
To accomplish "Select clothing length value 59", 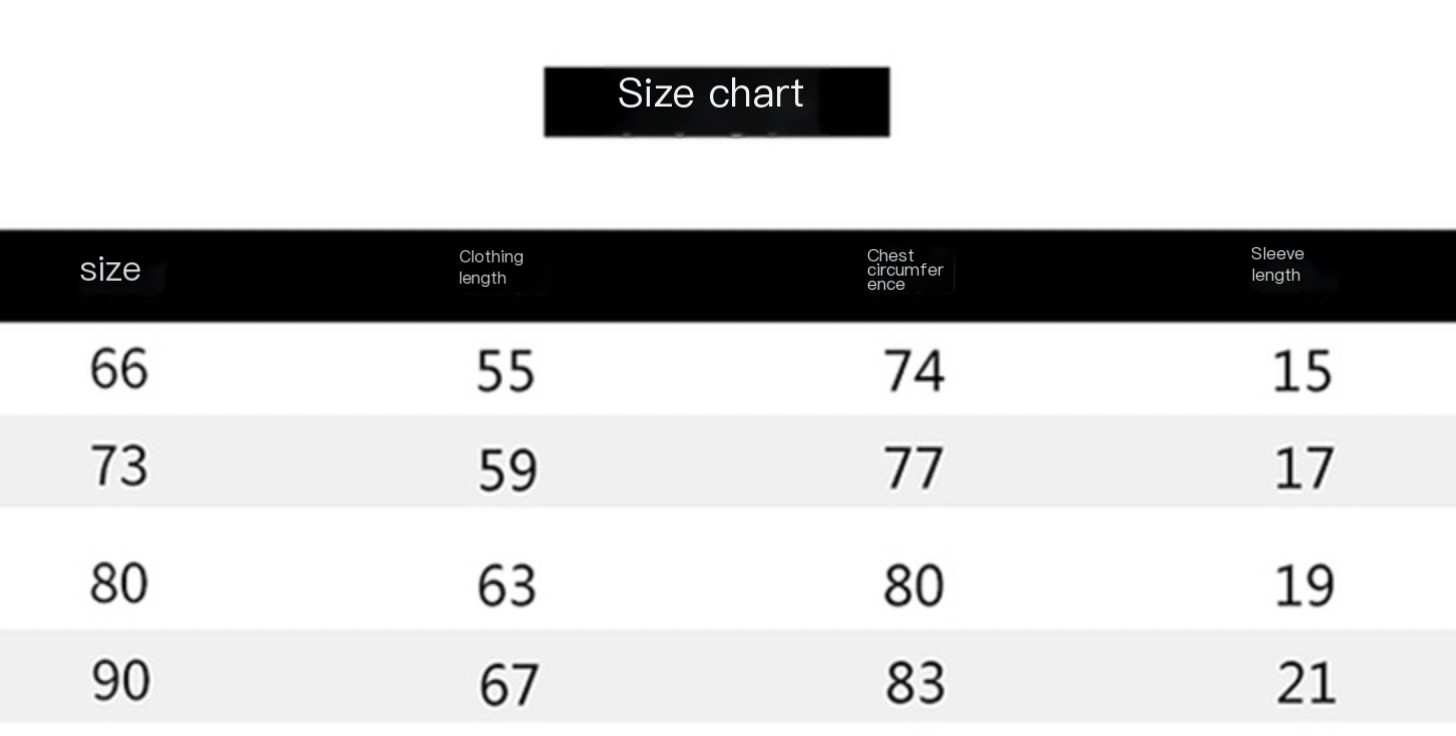I will (x=507, y=470).
